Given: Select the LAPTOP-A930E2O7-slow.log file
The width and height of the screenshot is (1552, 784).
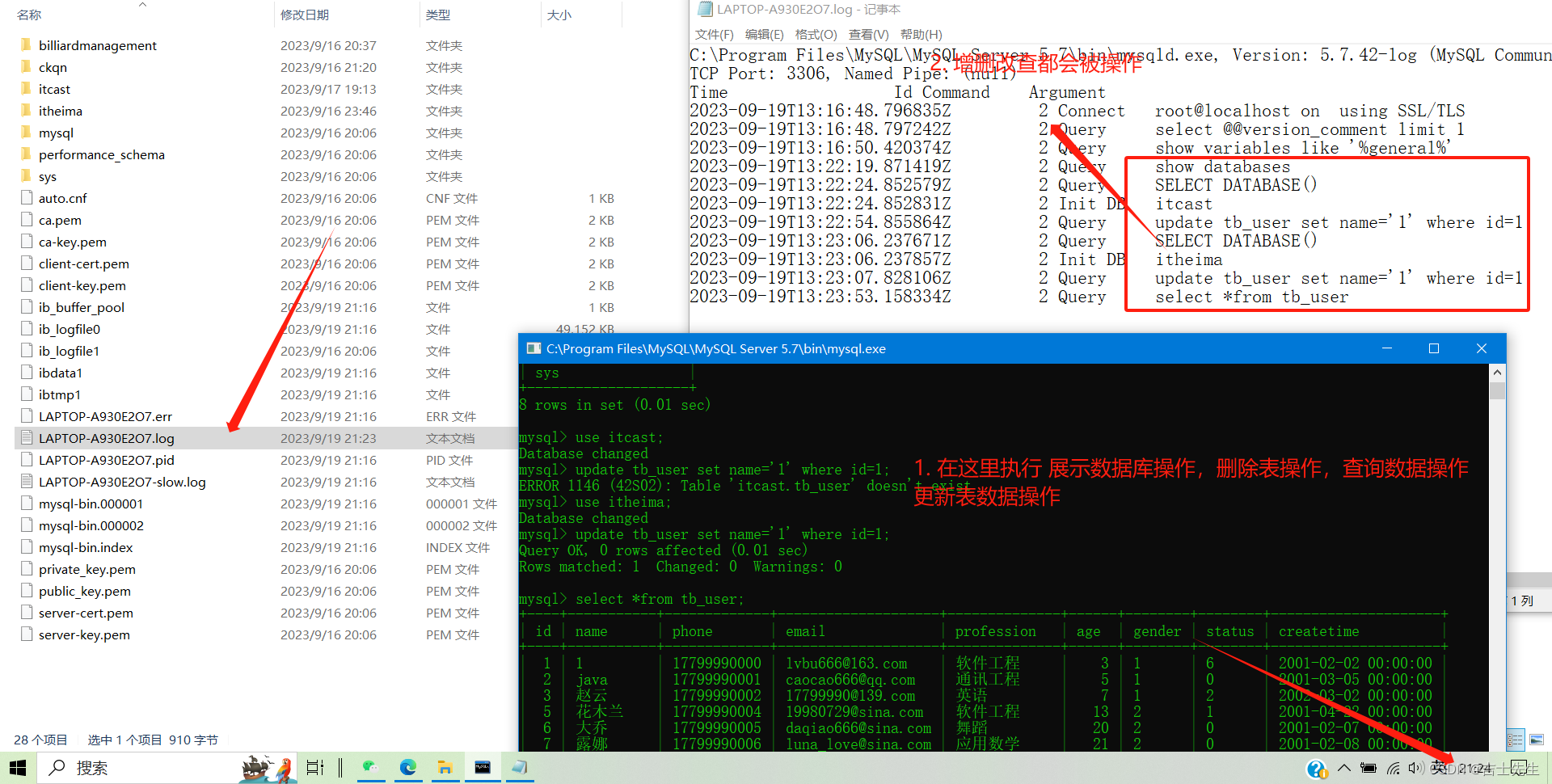Looking at the screenshot, I should [x=122, y=482].
